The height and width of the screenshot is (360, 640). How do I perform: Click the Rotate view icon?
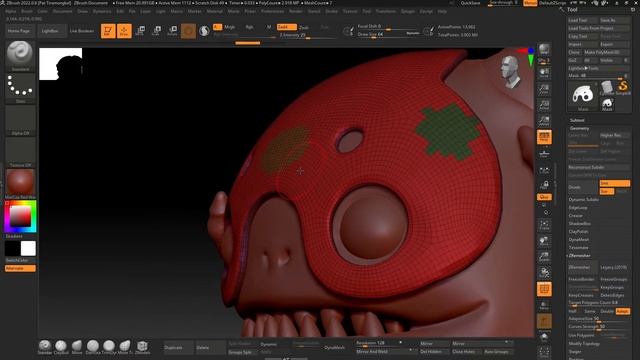pyautogui.click(x=544, y=273)
